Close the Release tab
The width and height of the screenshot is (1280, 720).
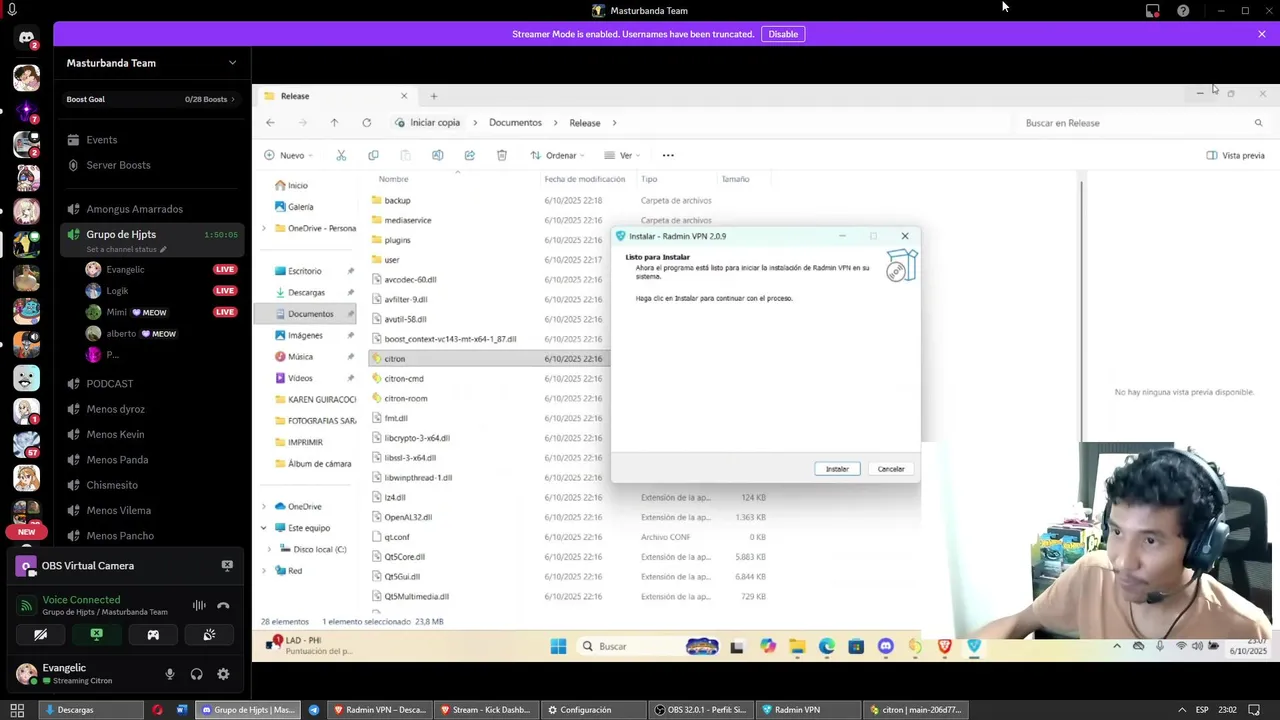click(x=404, y=96)
